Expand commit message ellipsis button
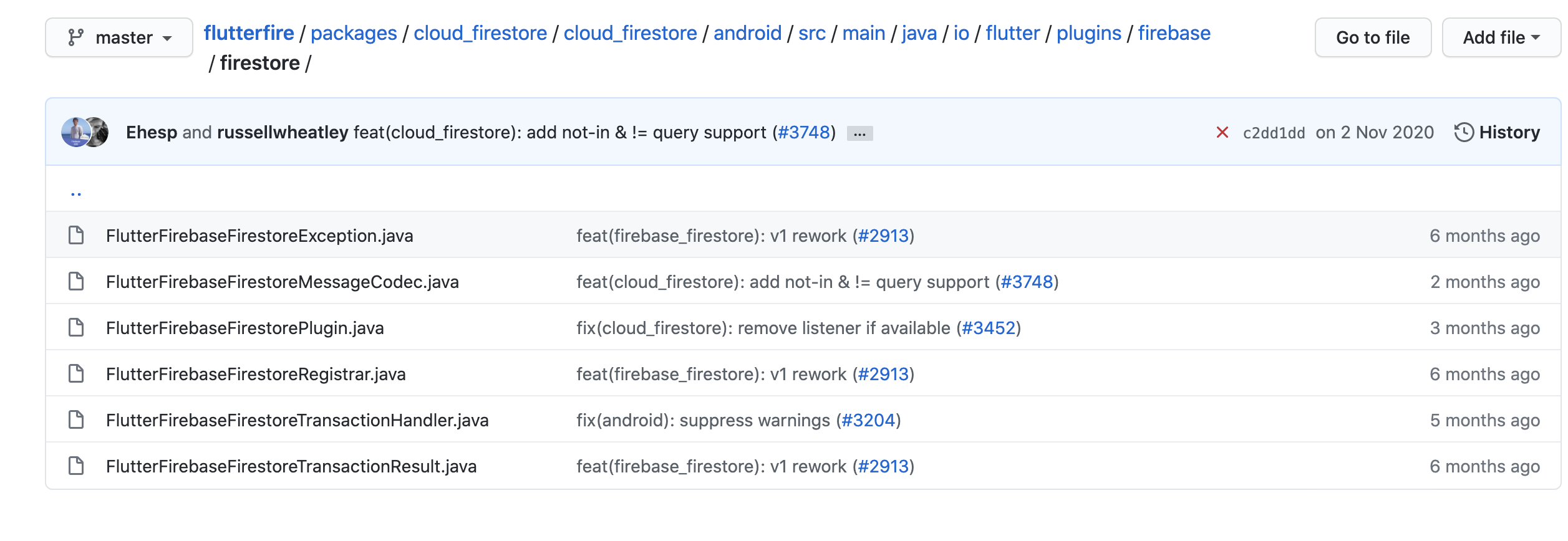Viewport: 1568px width, 541px height. click(x=859, y=133)
